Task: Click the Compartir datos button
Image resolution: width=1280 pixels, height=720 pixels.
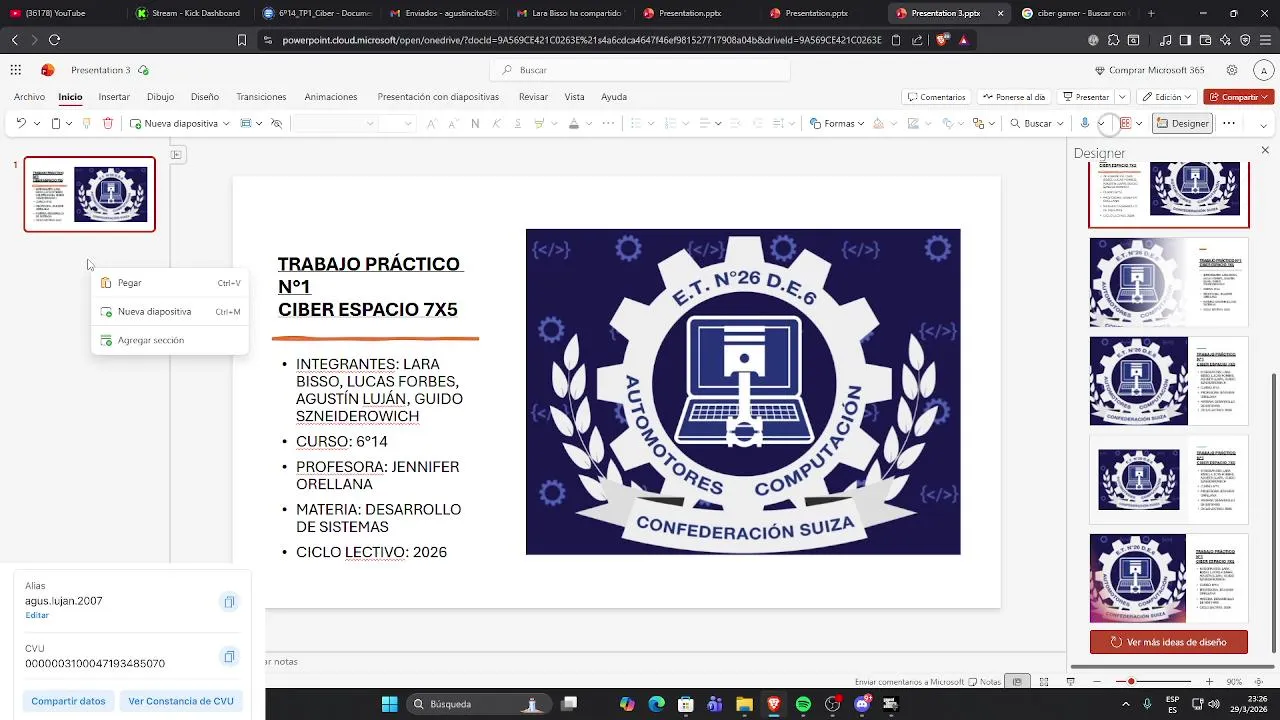Action: point(68,701)
